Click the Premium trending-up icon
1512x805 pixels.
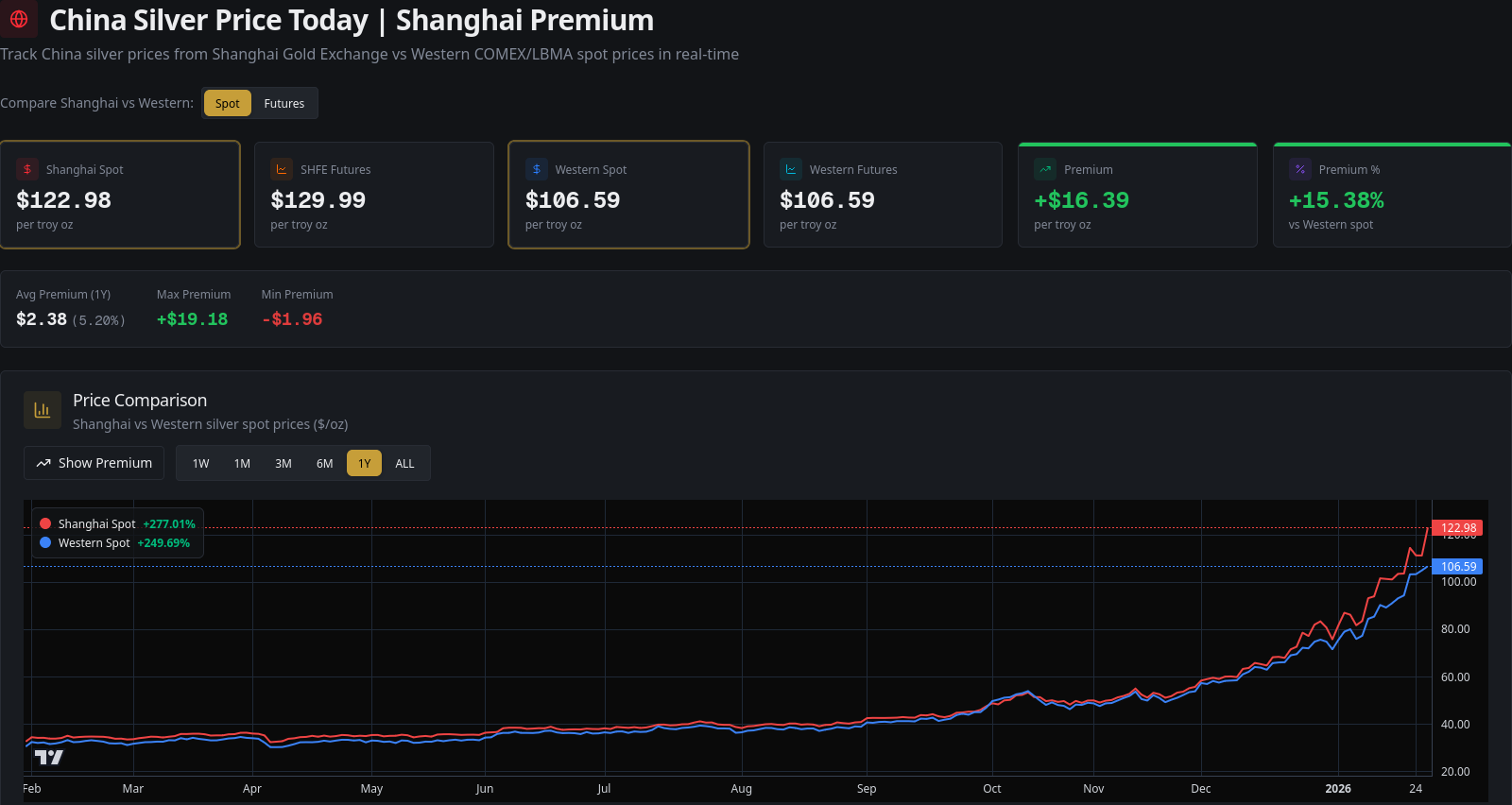1045,169
